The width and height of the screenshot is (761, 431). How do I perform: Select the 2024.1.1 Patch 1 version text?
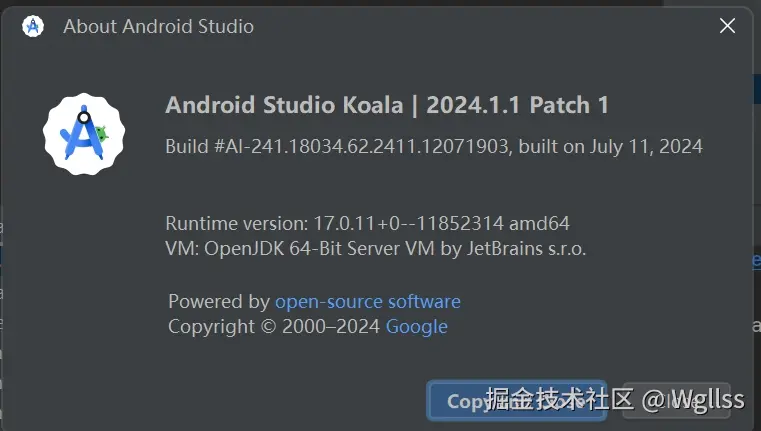pos(517,105)
